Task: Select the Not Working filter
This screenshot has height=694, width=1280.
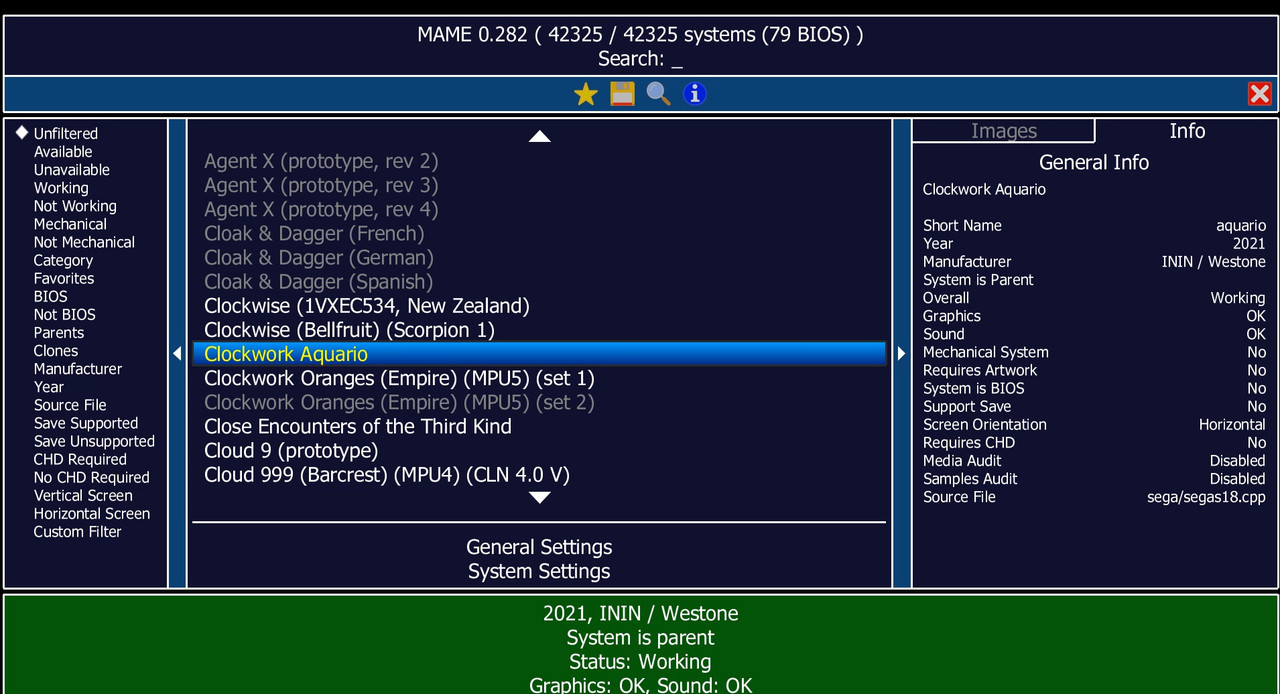Action: [75, 206]
